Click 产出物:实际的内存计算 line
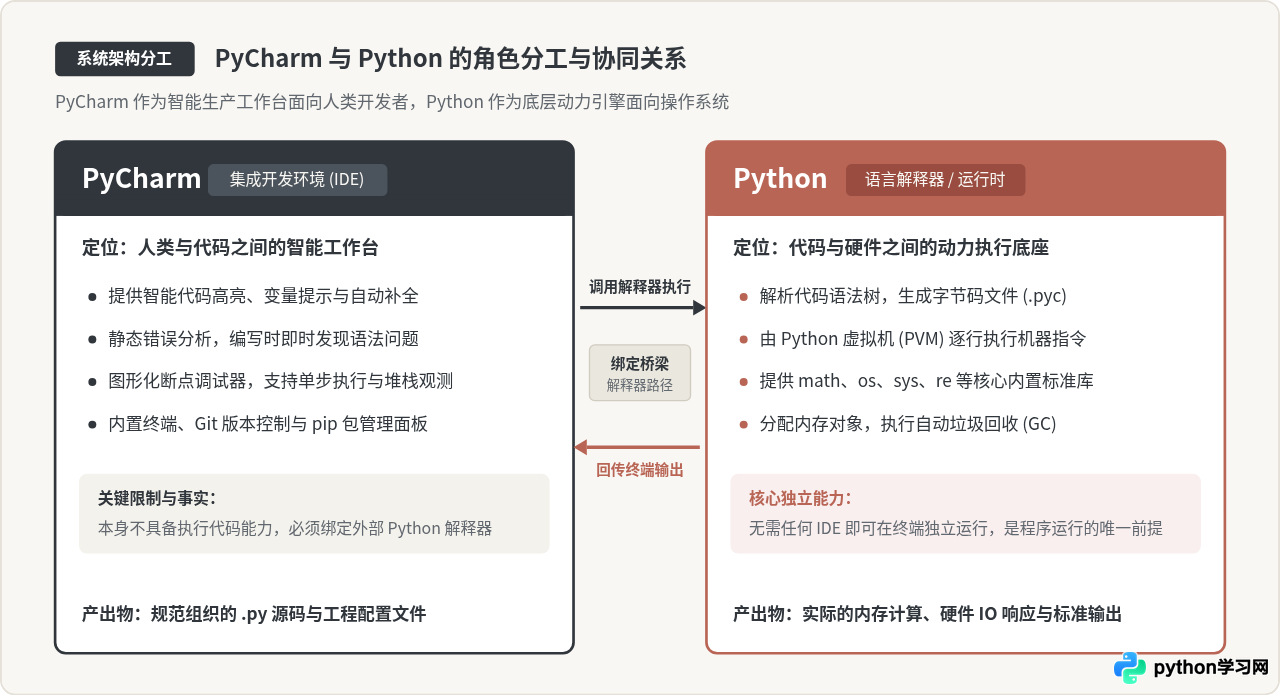Screen dimensions: 1280x696 tap(927, 614)
